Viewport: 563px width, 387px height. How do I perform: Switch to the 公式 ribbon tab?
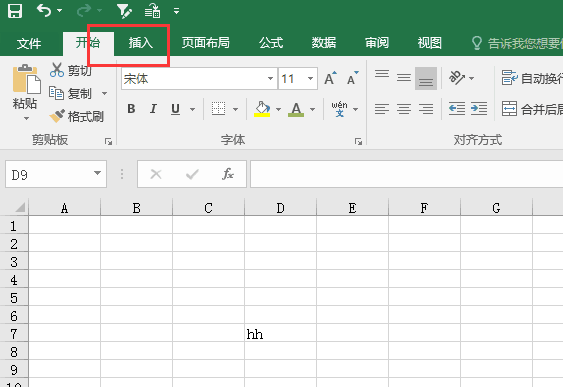click(271, 43)
